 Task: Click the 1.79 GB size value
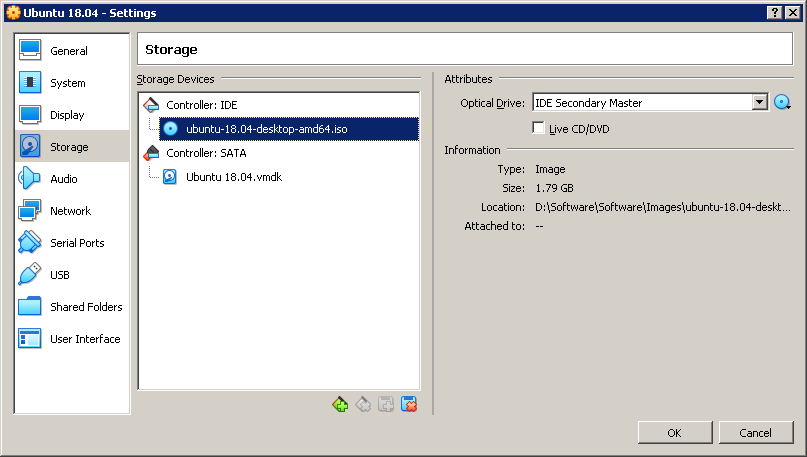(x=554, y=188)
